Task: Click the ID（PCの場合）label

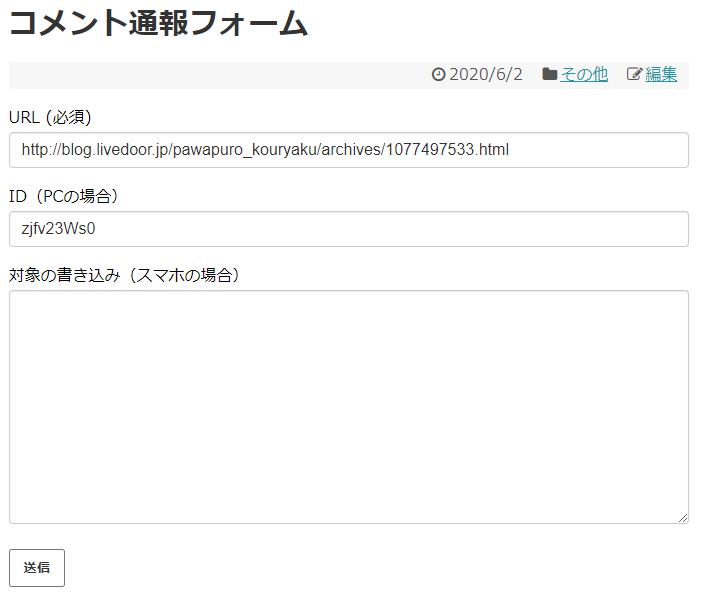Action: (x=63, y=196)
